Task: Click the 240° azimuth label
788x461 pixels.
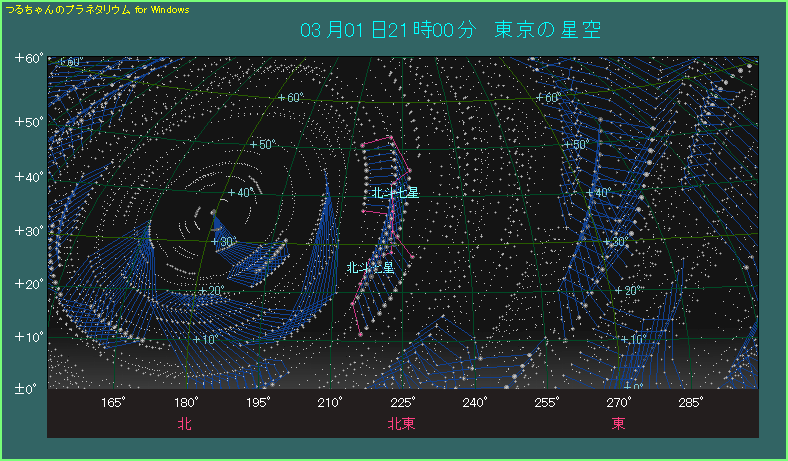Action: coord(475,402)
